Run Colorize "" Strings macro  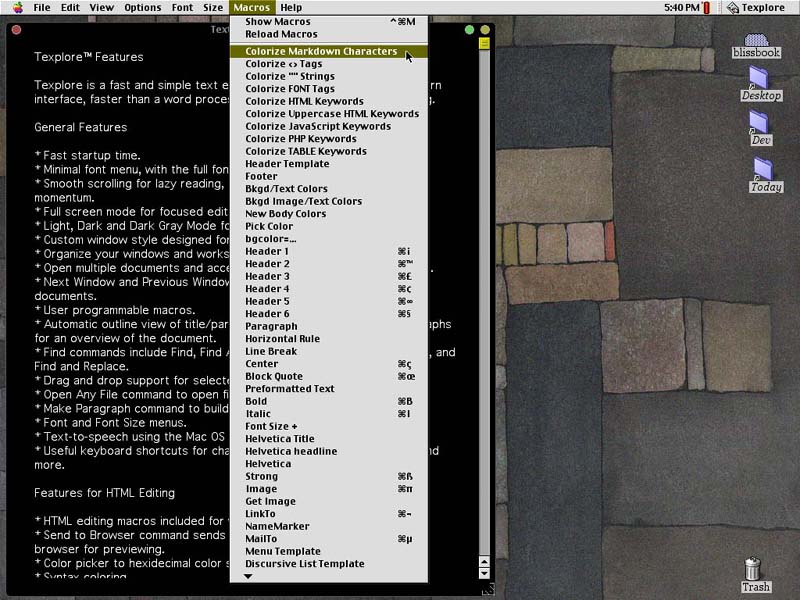tap(329, 76)
